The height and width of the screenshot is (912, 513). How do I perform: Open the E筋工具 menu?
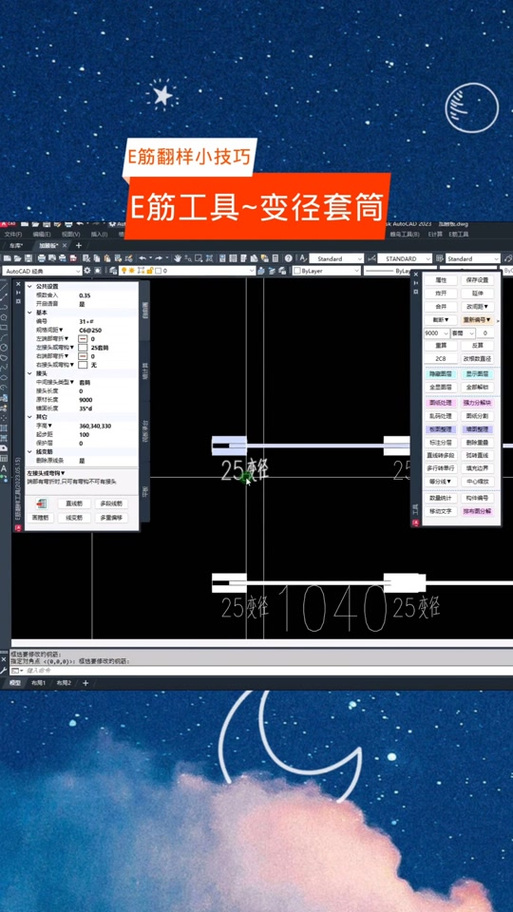[458, 234]
